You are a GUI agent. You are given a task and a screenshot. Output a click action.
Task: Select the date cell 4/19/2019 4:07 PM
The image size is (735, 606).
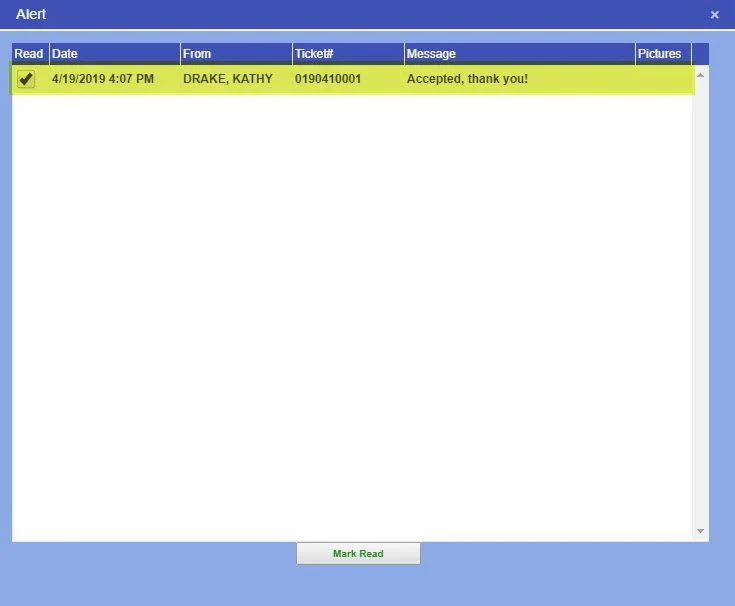103,79
